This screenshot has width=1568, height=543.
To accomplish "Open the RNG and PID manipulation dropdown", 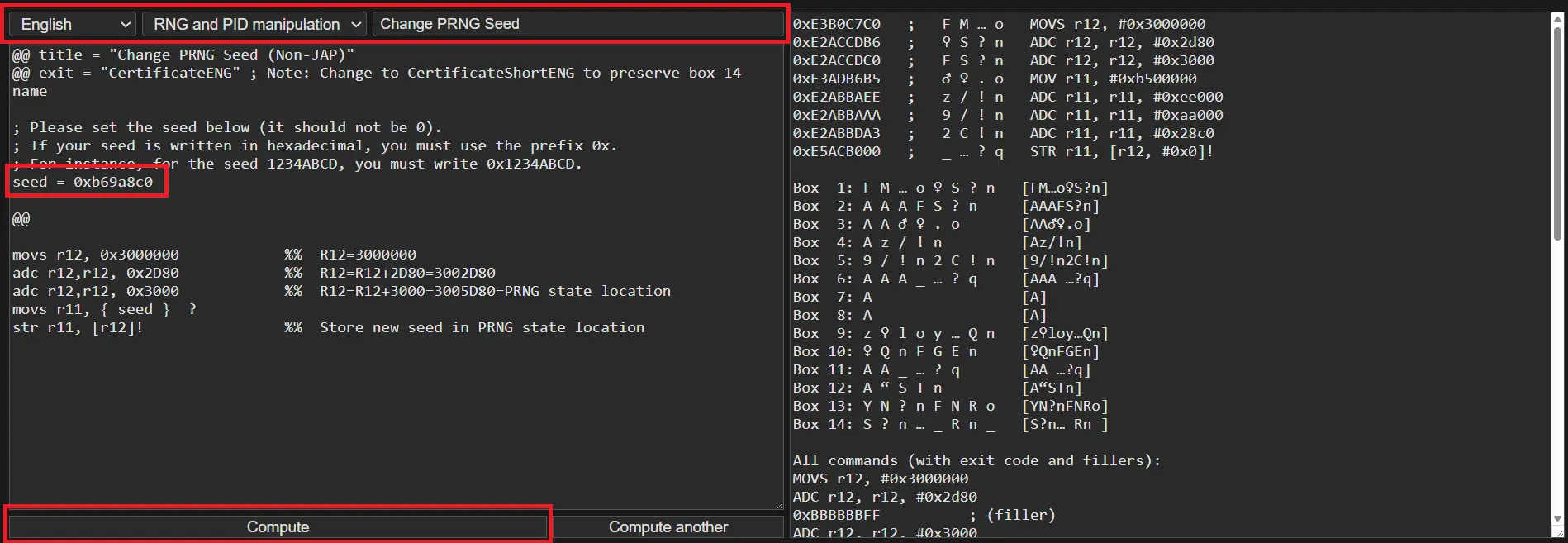I will pos(254,24).
